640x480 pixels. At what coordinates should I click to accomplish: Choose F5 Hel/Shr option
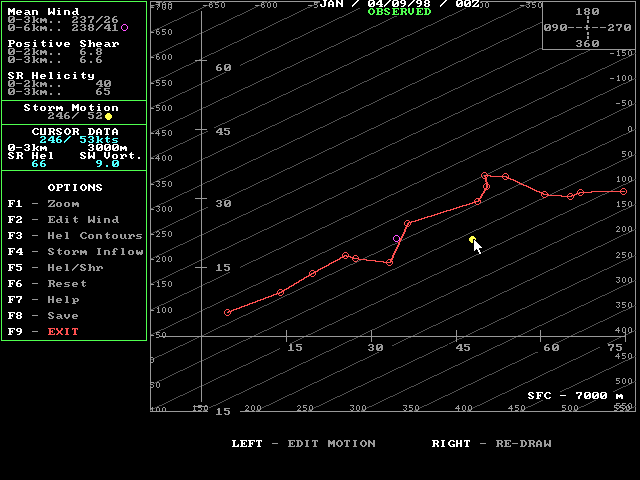55,267
